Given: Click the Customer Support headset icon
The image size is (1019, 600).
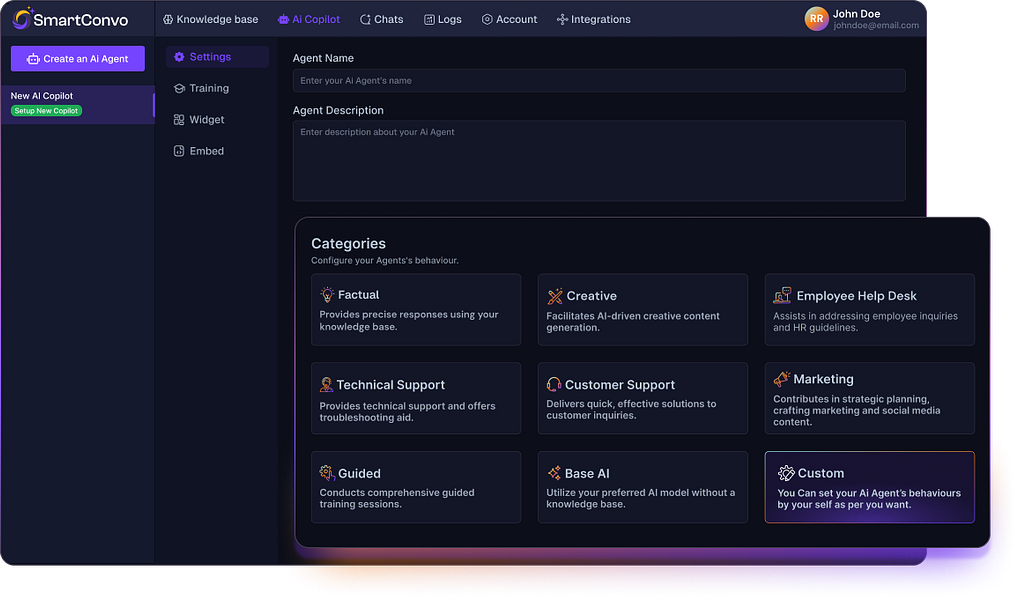Looking at the screenshot, I should click(x=554, y=385).
